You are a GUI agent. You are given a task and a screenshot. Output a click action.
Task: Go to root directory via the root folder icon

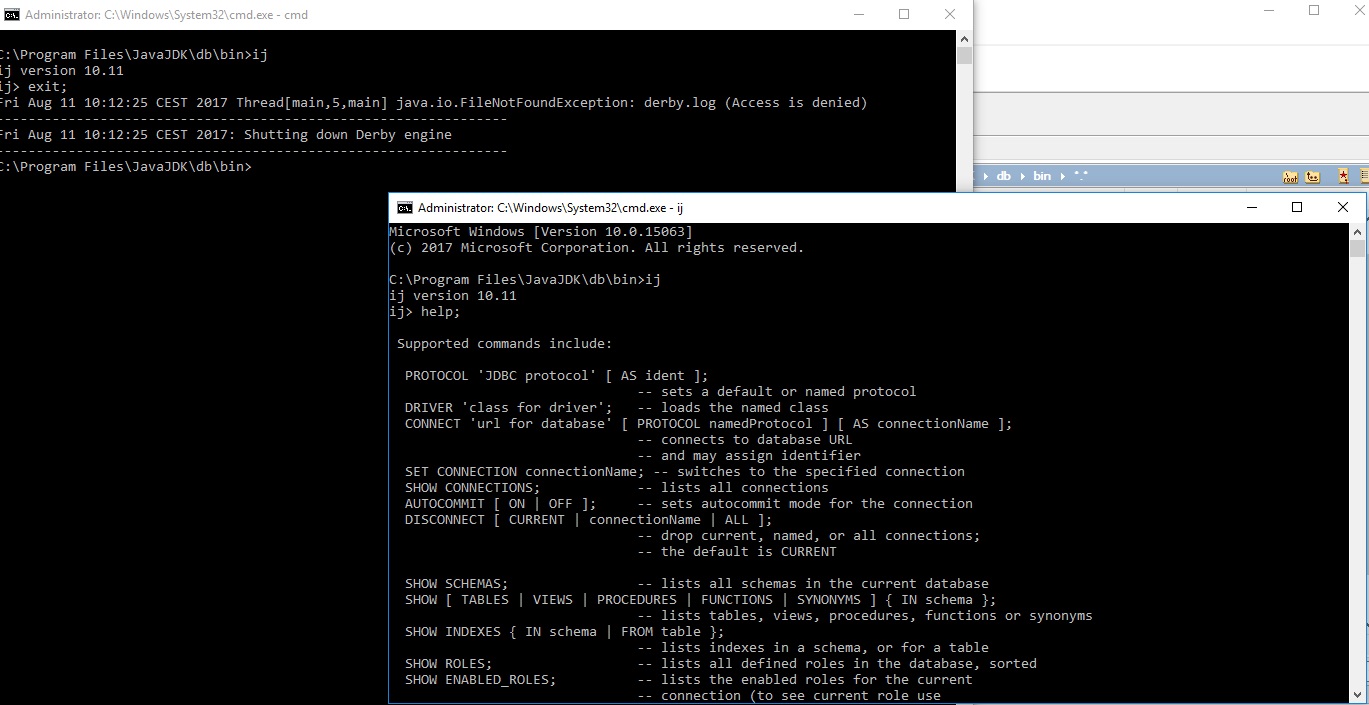click(x=1291, y=177)
